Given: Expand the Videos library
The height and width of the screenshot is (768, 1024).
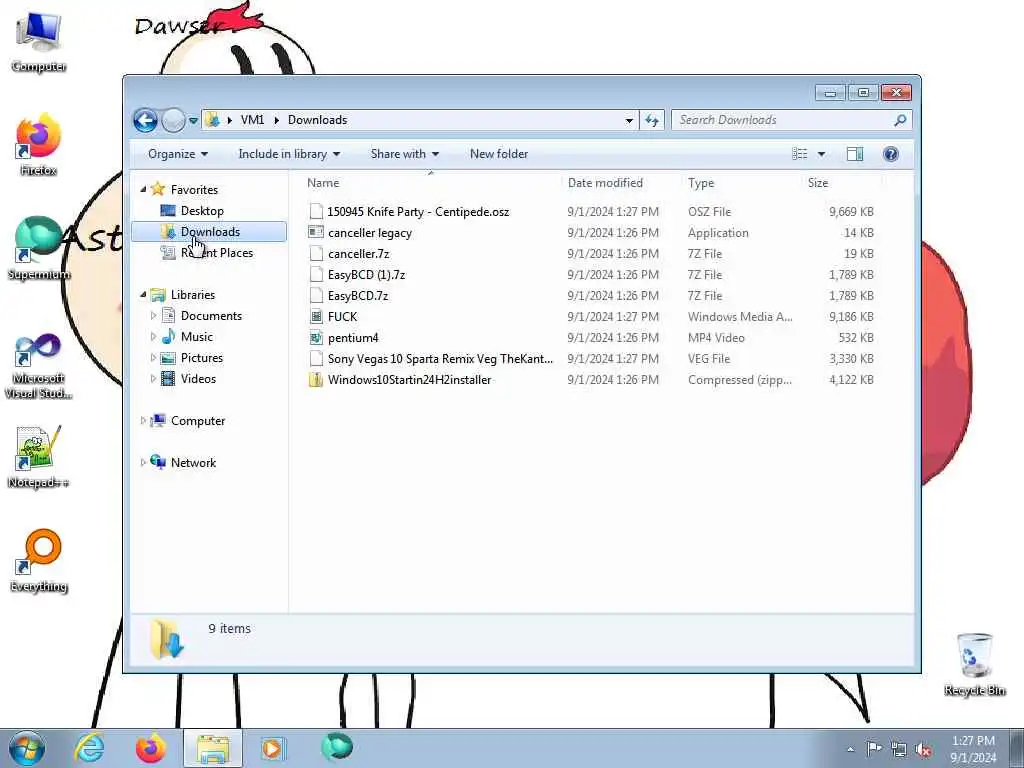Looking at the screenshot, I should point(153,379).
